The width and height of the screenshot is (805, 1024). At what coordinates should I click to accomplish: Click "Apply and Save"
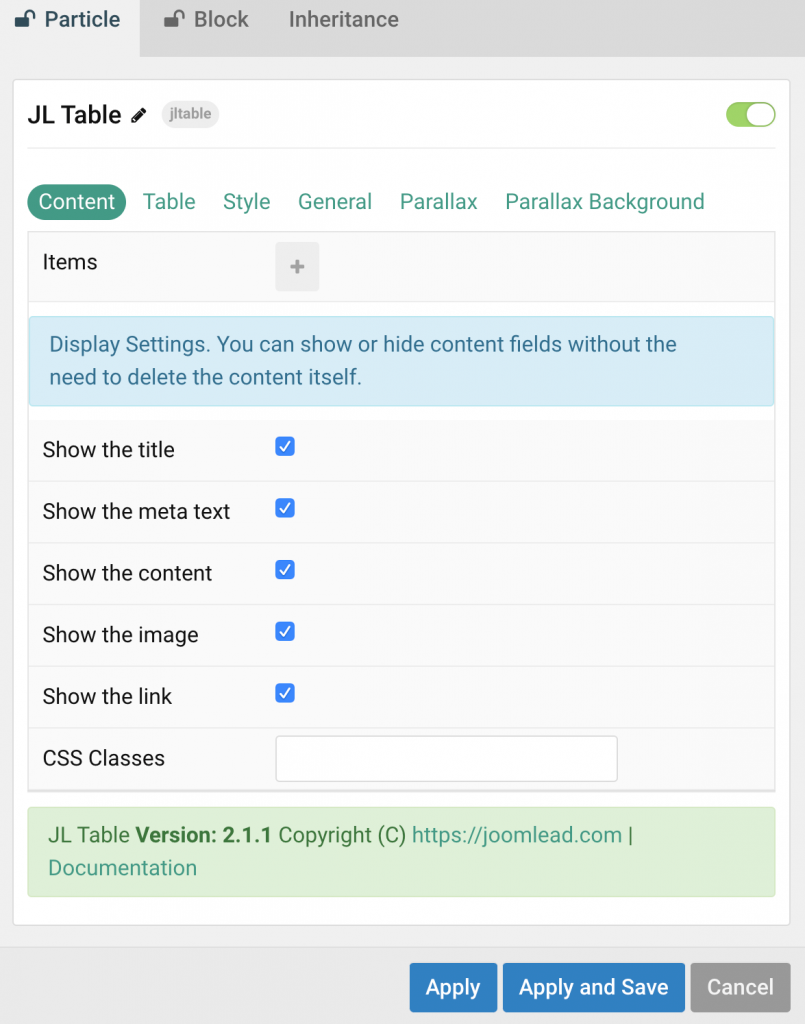(x=593, y=987)
